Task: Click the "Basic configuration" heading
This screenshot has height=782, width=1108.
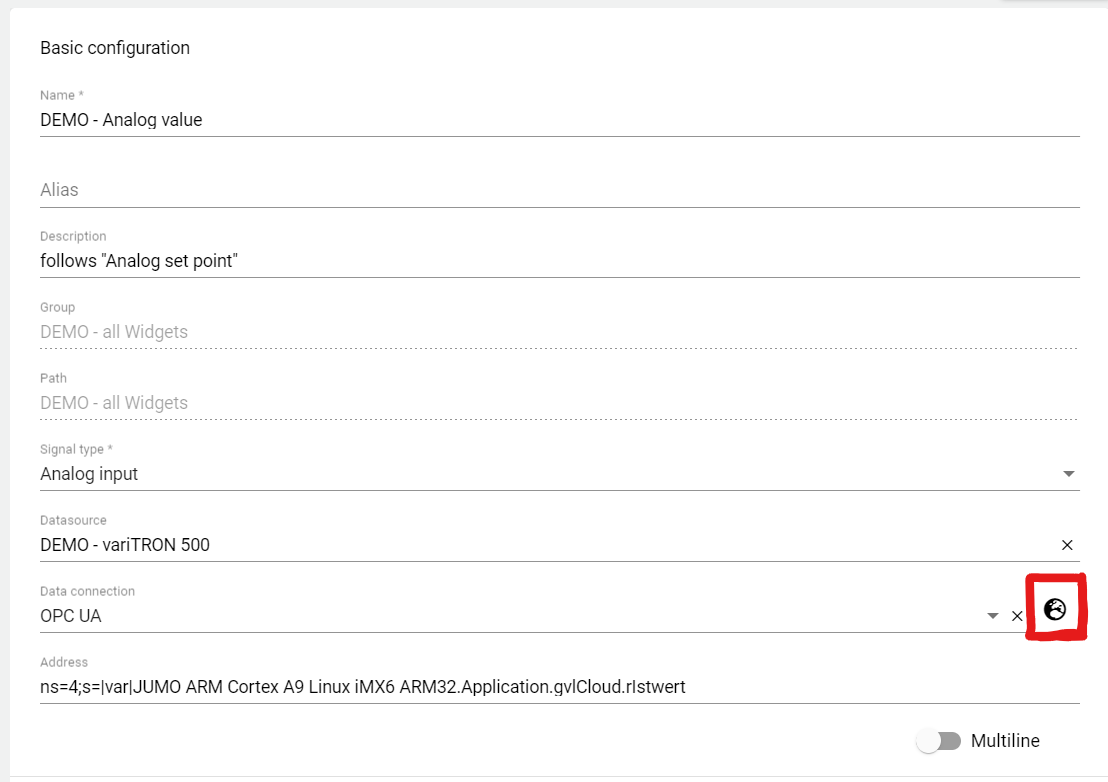Action: [x=115, y=48]
